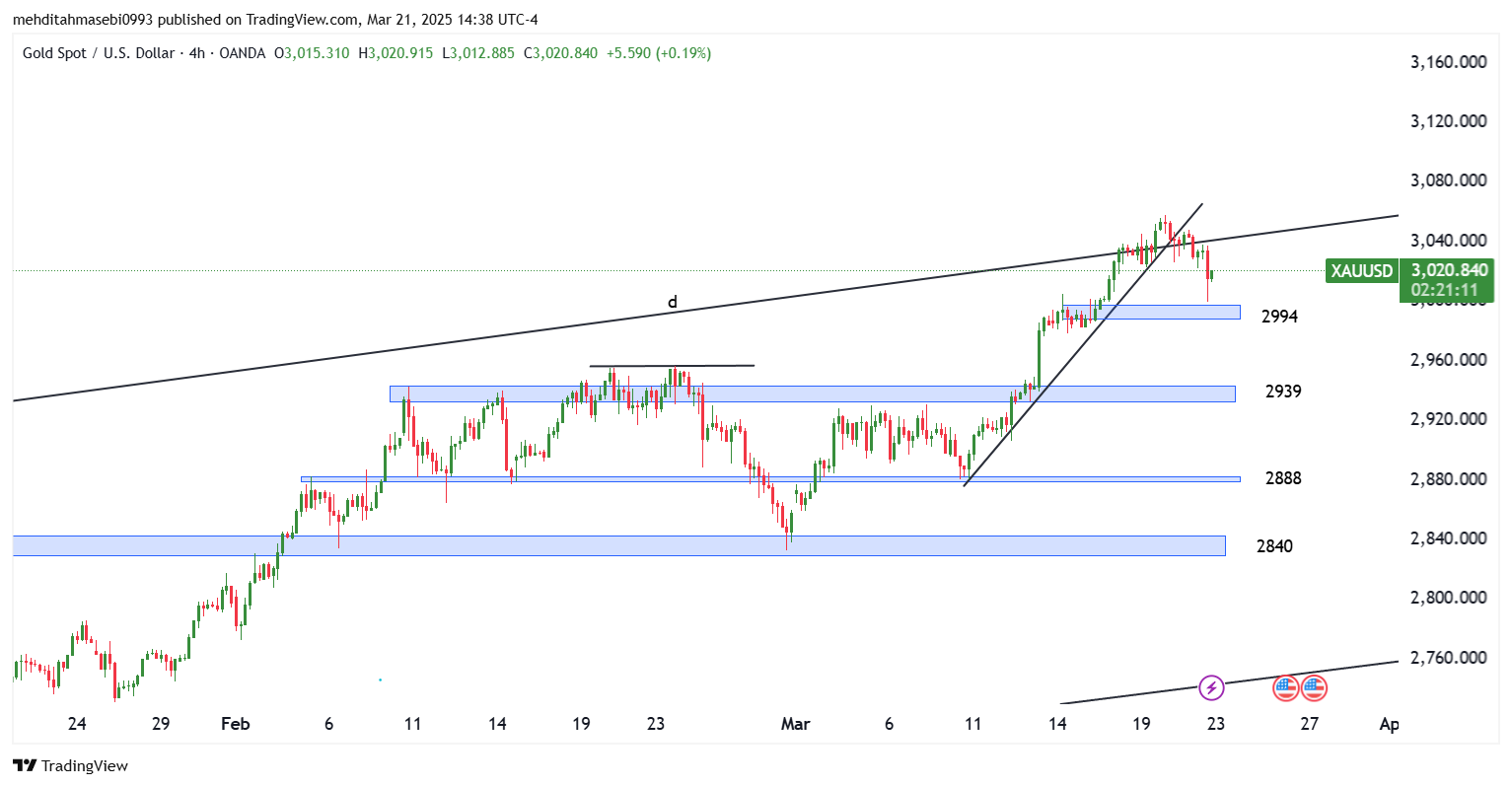1512x787 pixels.
Task: Click the 2,800.000 price axis label
Action: pos(1448,598)
